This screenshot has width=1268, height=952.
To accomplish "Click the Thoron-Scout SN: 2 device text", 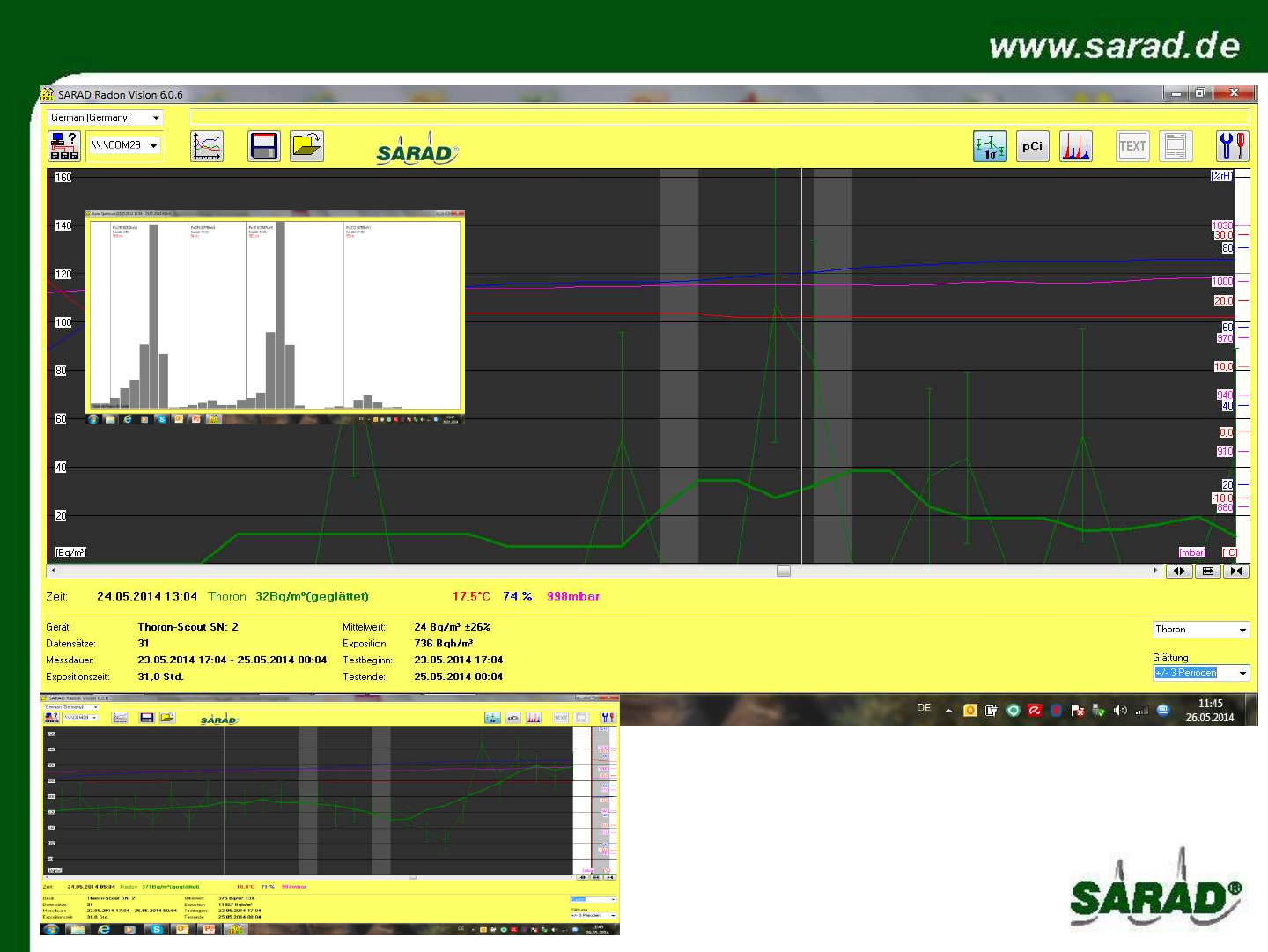I will coord(188,627).
